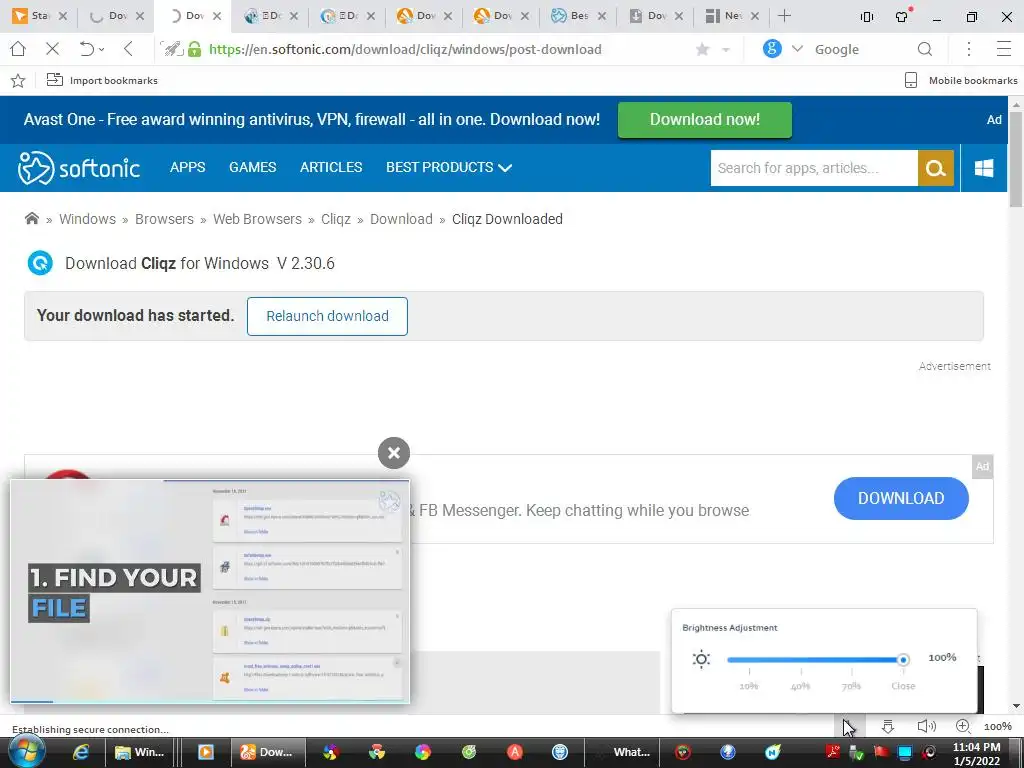
Task: Click the page scrollbar down arrow
Action: [x=1016, y=707]
